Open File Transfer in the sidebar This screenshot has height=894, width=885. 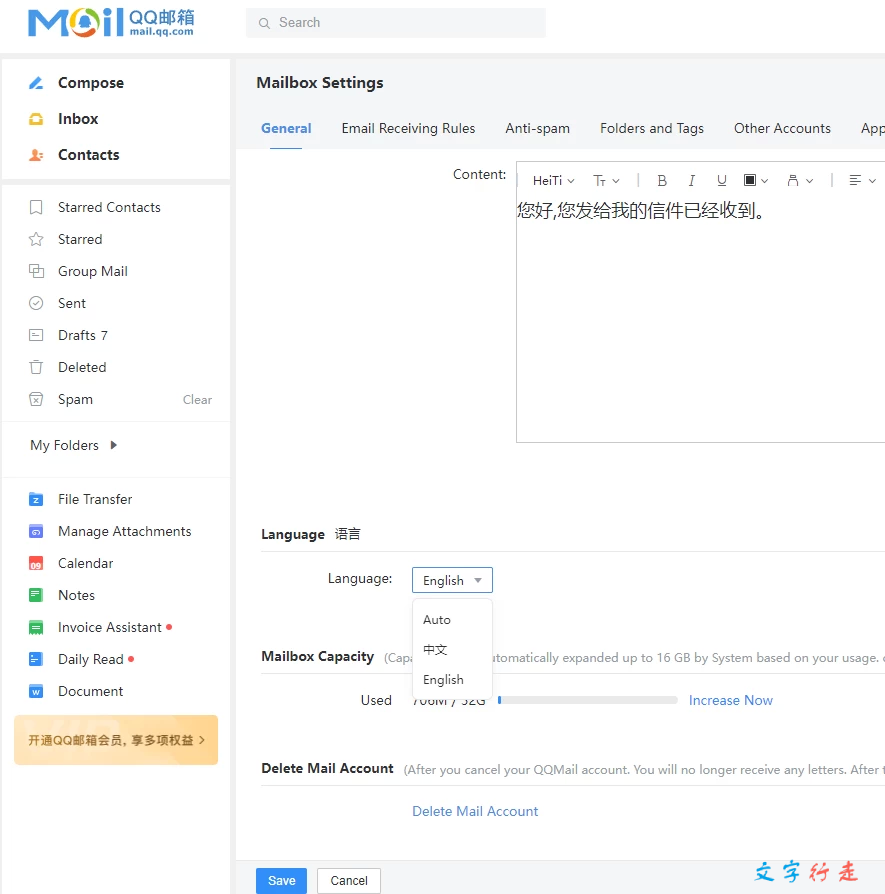tap(94, 499)
